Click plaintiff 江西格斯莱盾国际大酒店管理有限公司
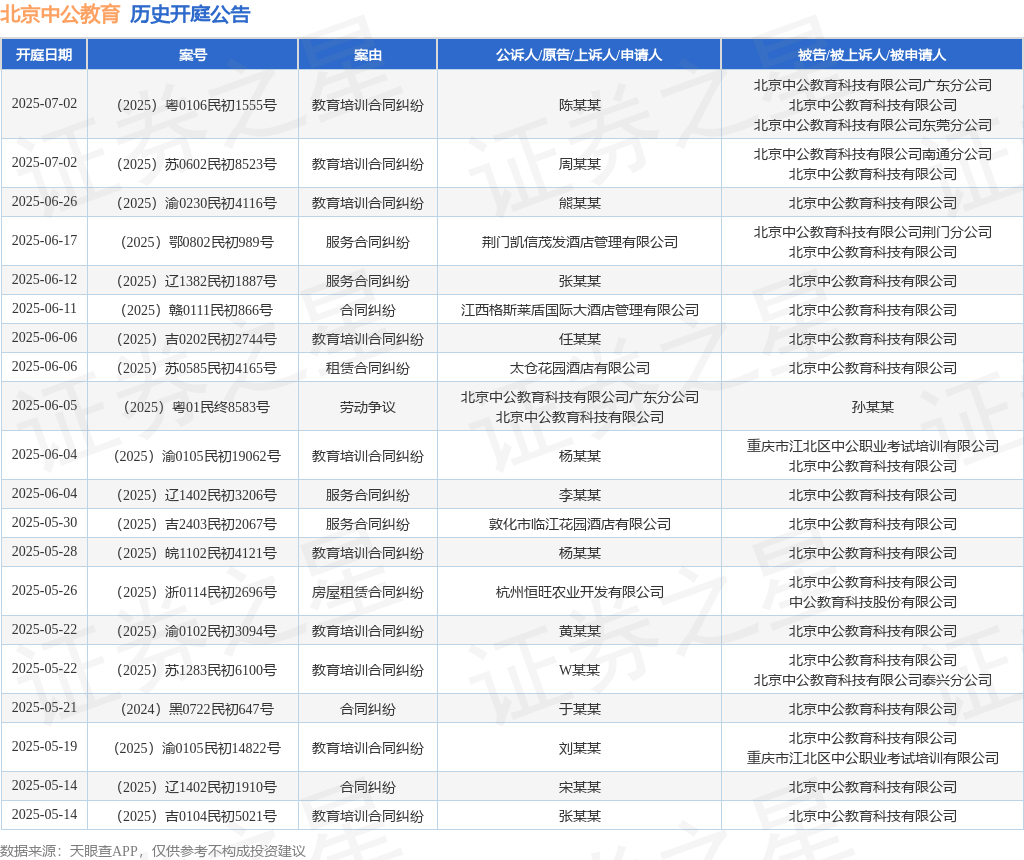Image resolution: width=1024 pixels, height=860 pixels. (579, 310)
